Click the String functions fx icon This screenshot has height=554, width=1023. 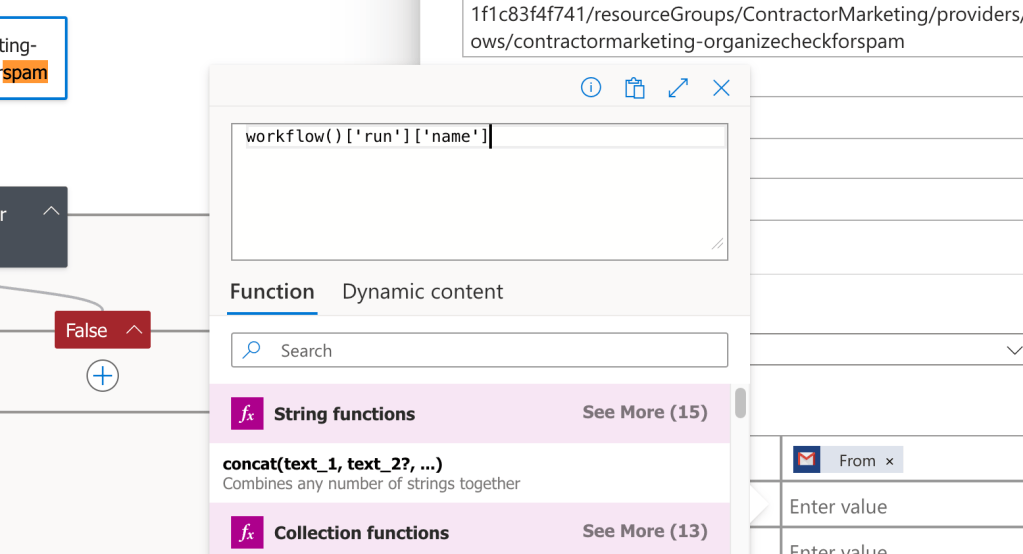pos(247,414)
